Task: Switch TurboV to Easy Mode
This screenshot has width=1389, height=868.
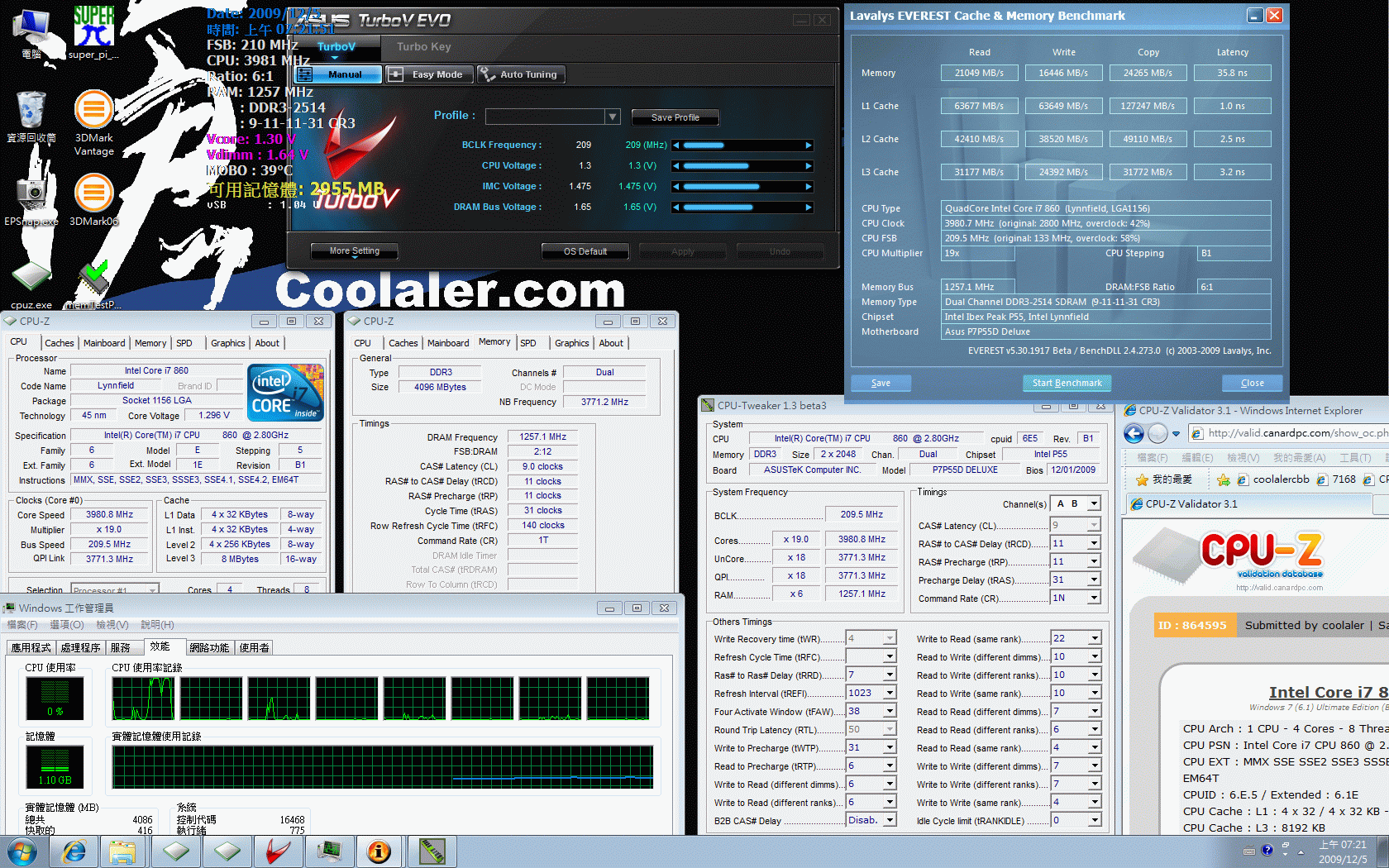Action: (430, 74)
